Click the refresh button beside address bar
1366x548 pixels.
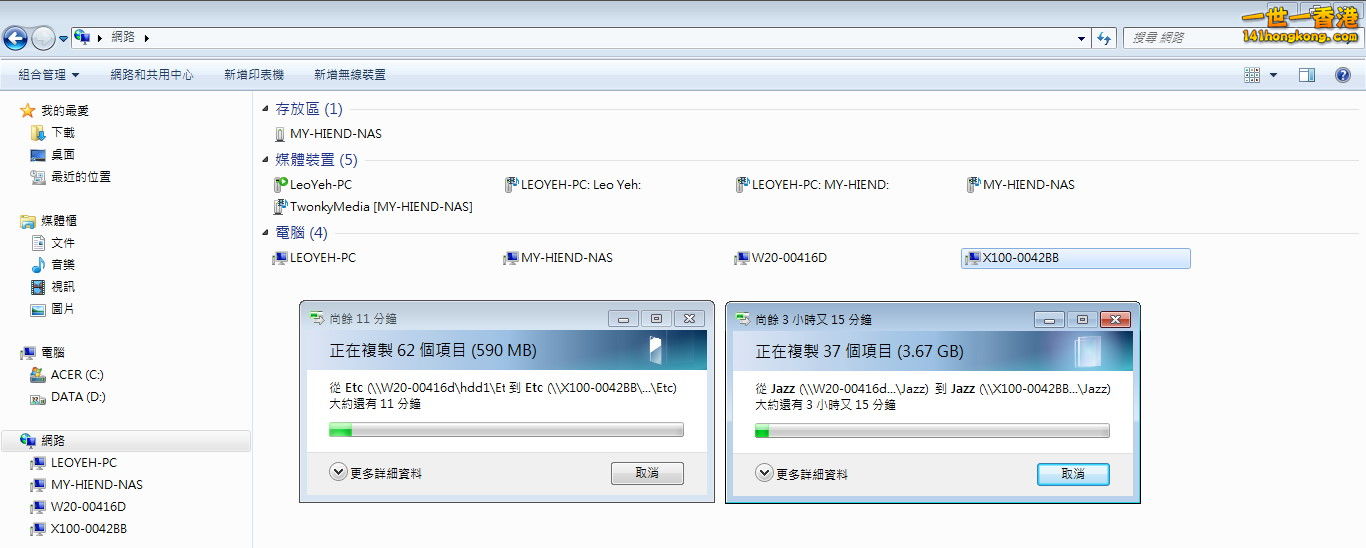(x=1104, y=38)
